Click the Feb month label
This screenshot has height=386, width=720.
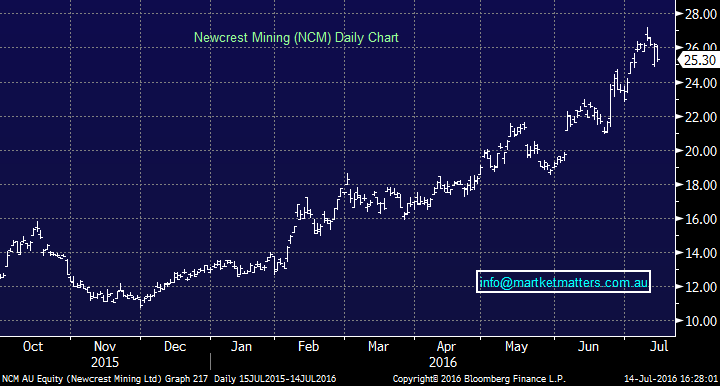pos(308,346)
